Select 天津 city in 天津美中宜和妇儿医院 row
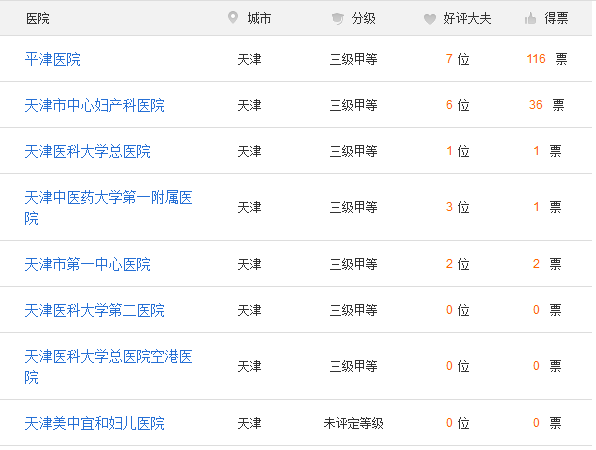The width and height of the screenshot is (596, 450). click(249, 423)
